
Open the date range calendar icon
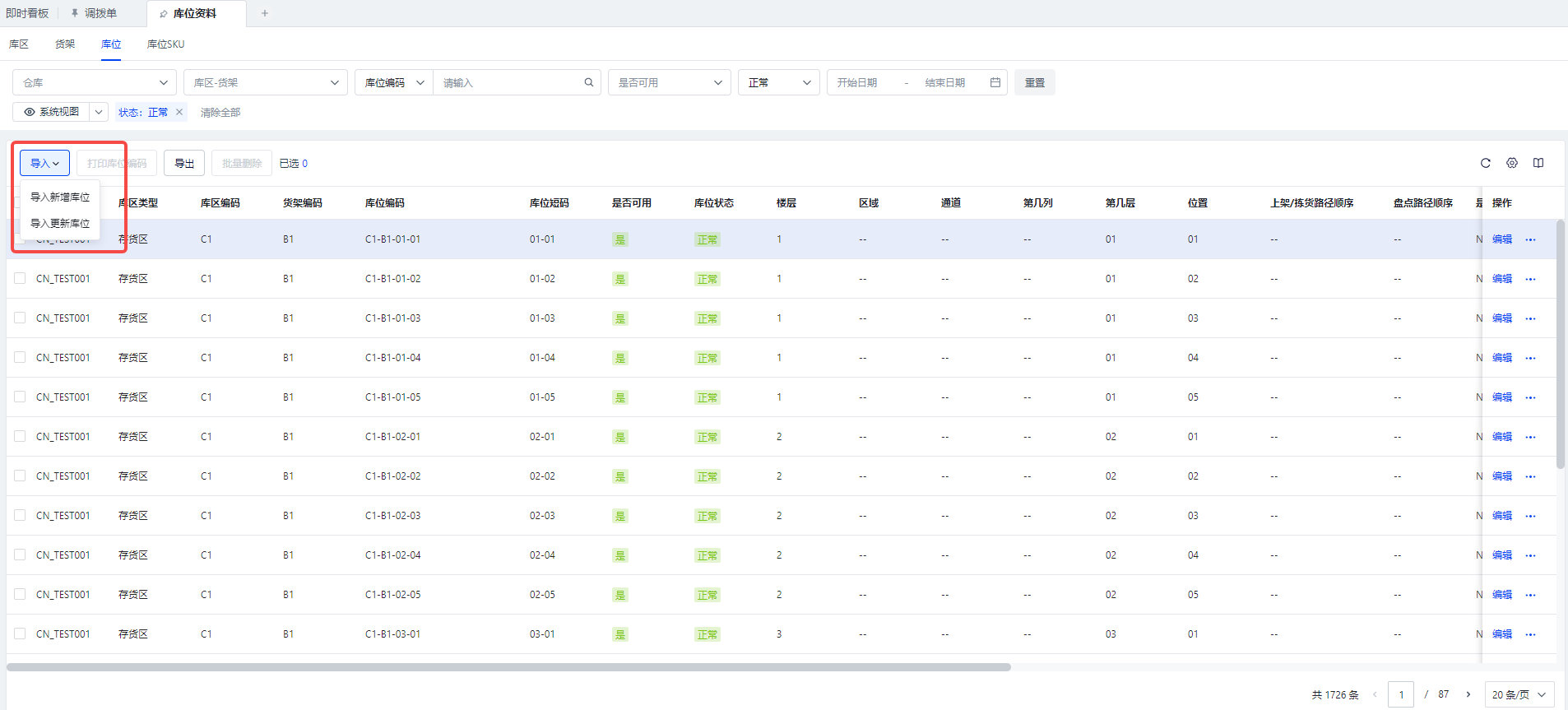click(x=995, y=82)
